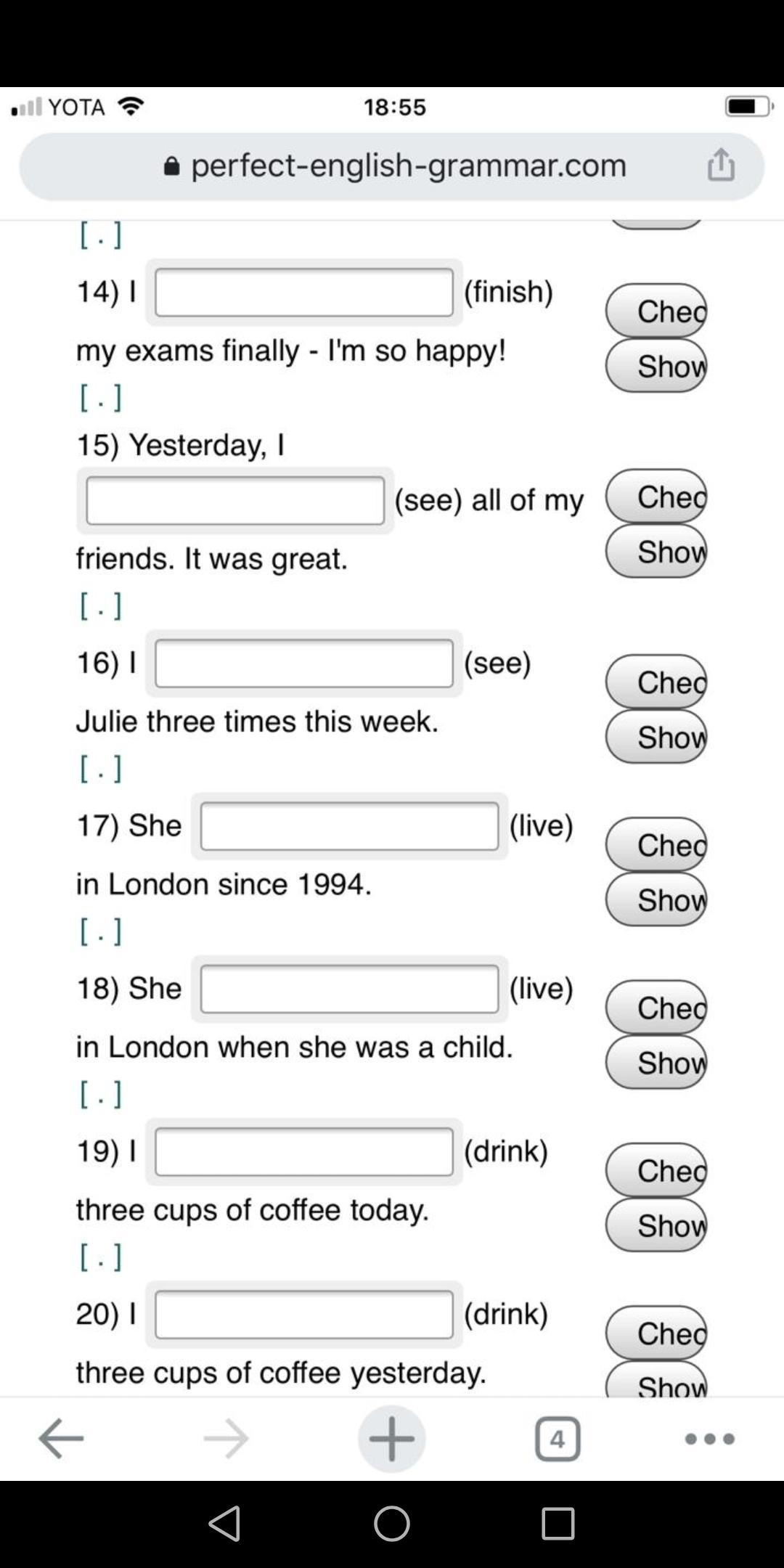This screenshot has height=1568, width=784.
Task: Show the answer for question 17
Action: tap(656, 900)
